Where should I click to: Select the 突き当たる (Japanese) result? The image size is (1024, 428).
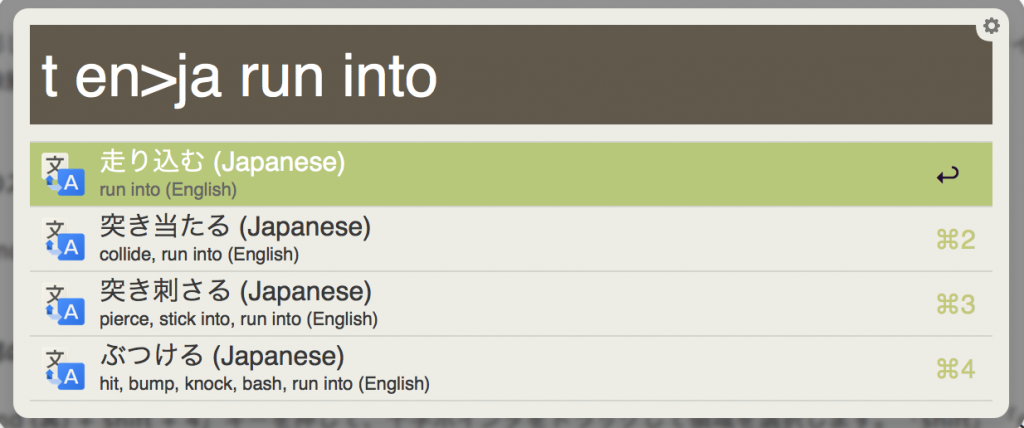click(511, 239)
